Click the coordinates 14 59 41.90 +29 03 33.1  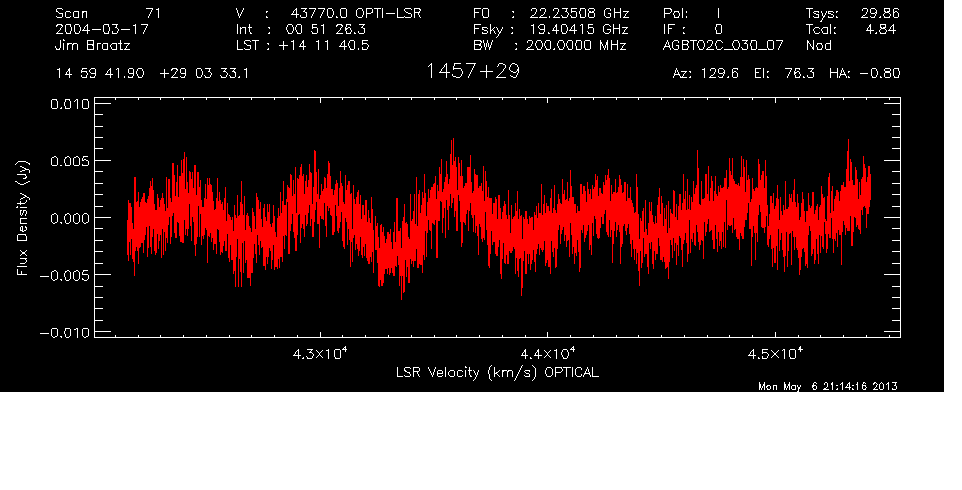pos(152,74)
